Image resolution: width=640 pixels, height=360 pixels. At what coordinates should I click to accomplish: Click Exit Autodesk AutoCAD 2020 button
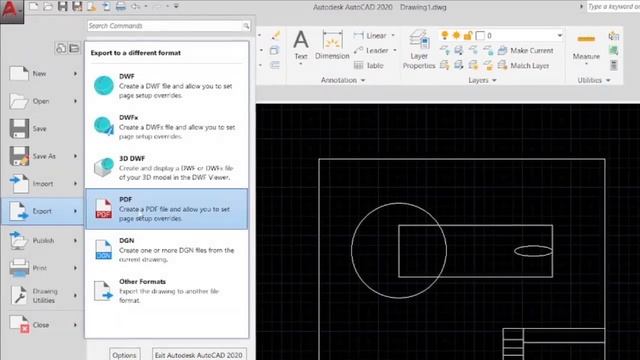tap(199, 355)
